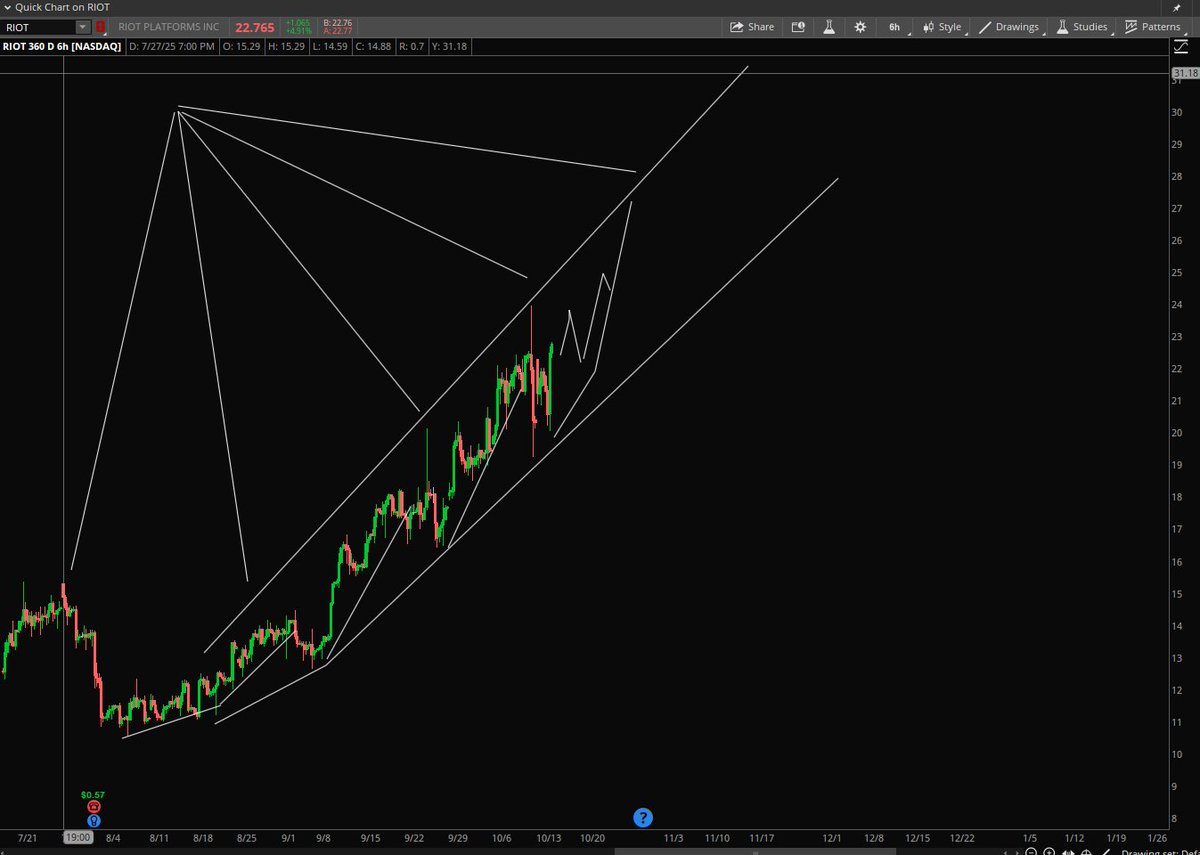Click the Share button

752,27
